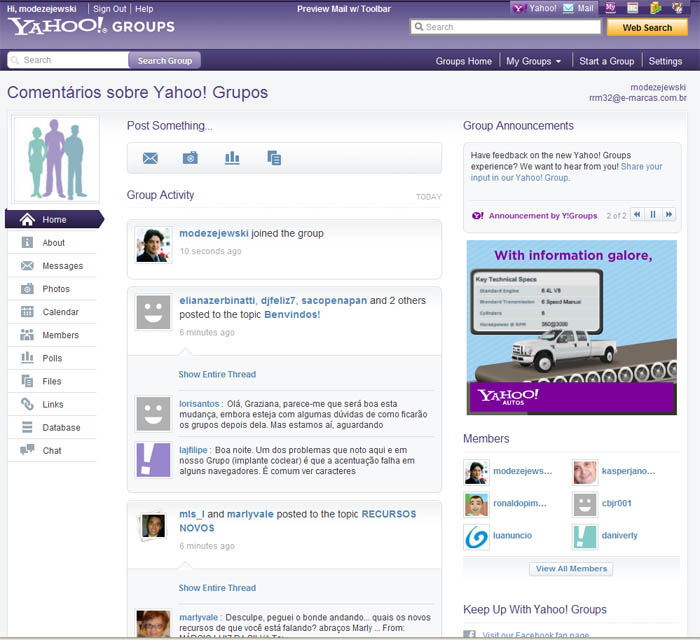Click modezejewski's avatar in Group Activity
700x640 pixels.
coord(154,245)
